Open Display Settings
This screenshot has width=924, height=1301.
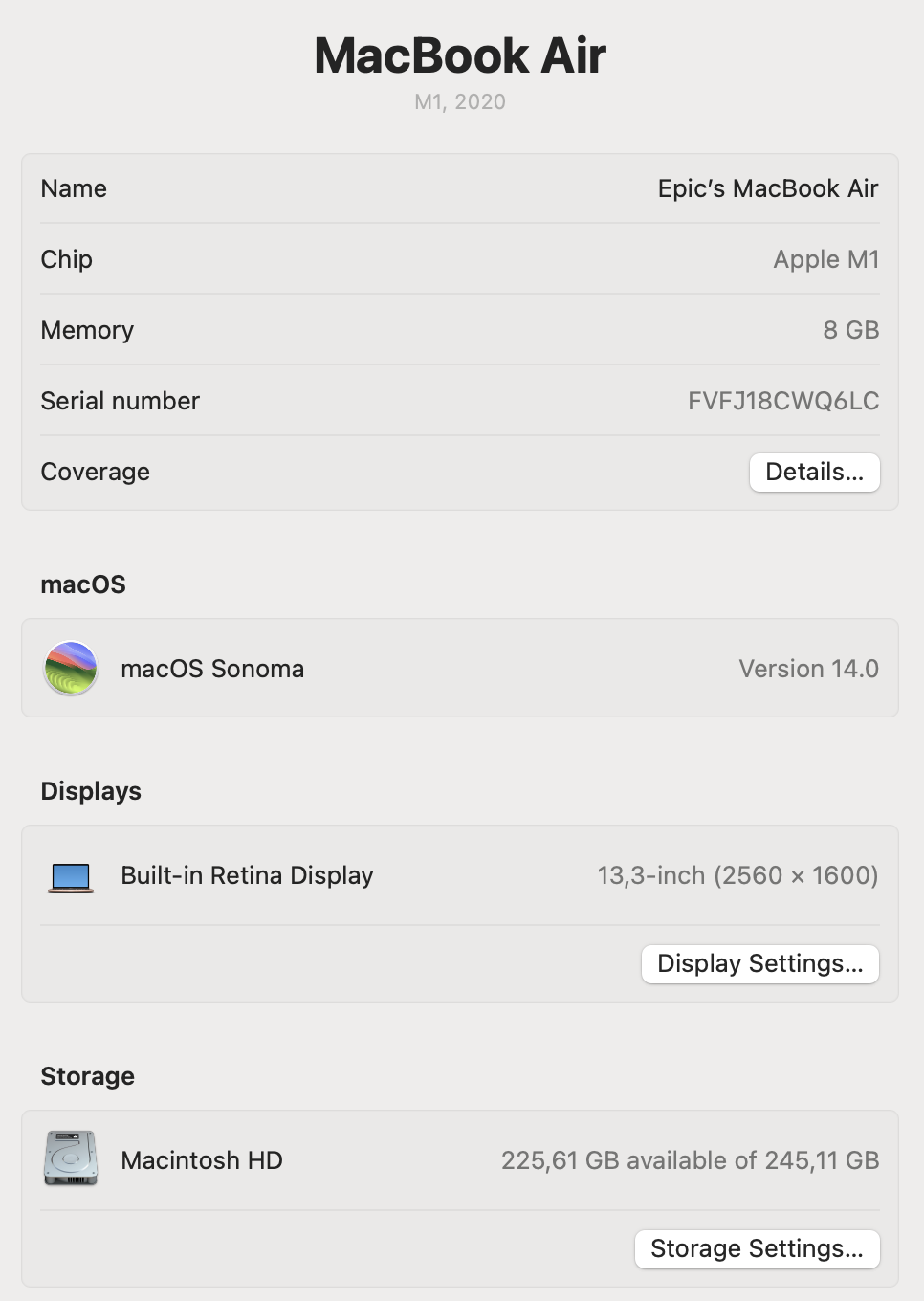pos(759,963)
